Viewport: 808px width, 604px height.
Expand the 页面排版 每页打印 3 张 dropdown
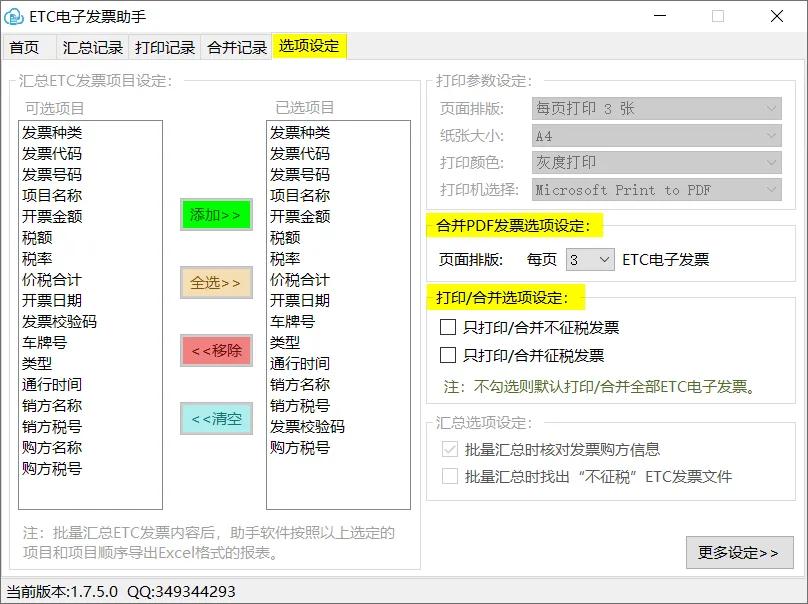656,109
